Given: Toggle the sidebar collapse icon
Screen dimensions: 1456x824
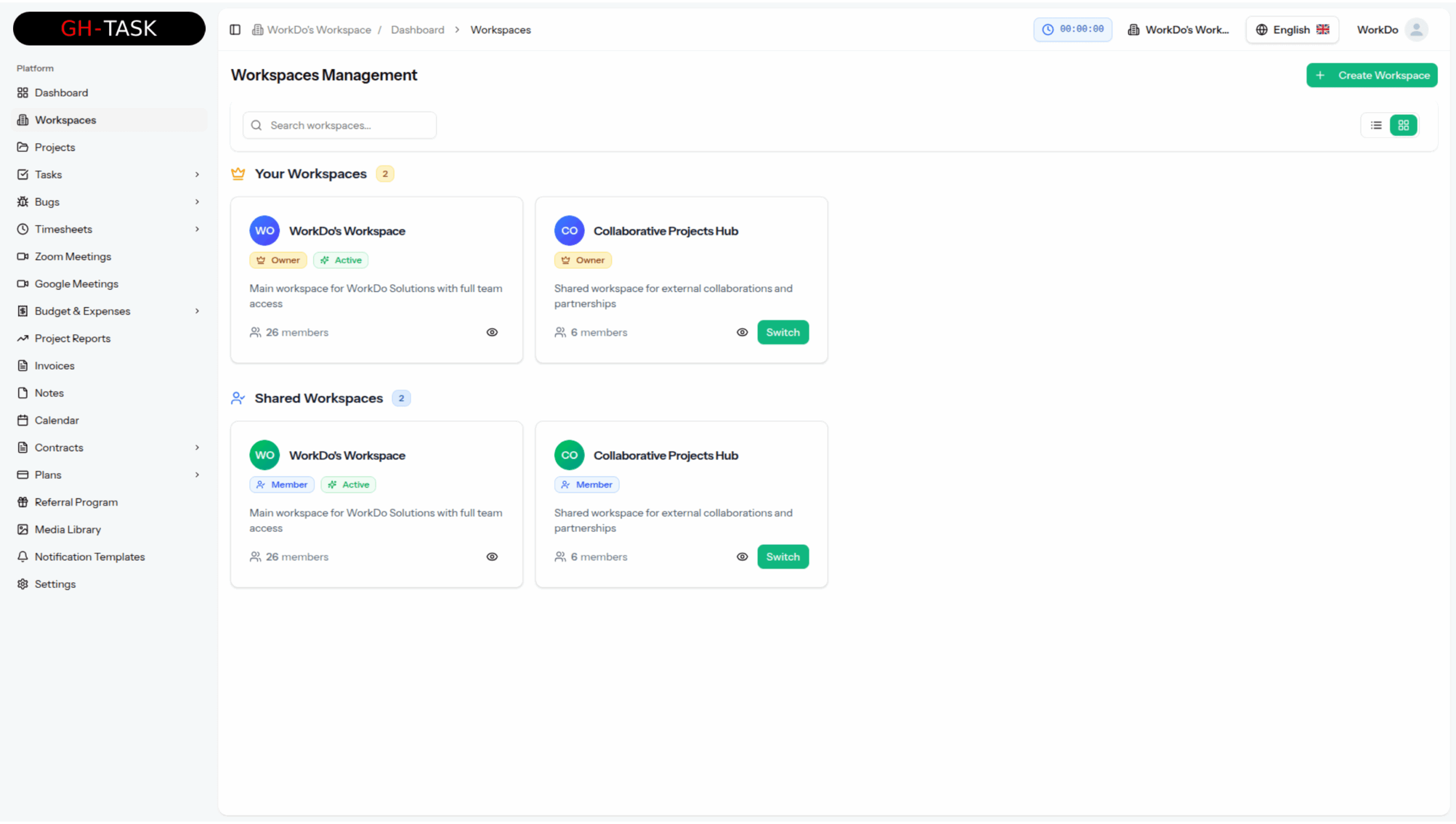Looking at the screenshot, I should point(235,30).
